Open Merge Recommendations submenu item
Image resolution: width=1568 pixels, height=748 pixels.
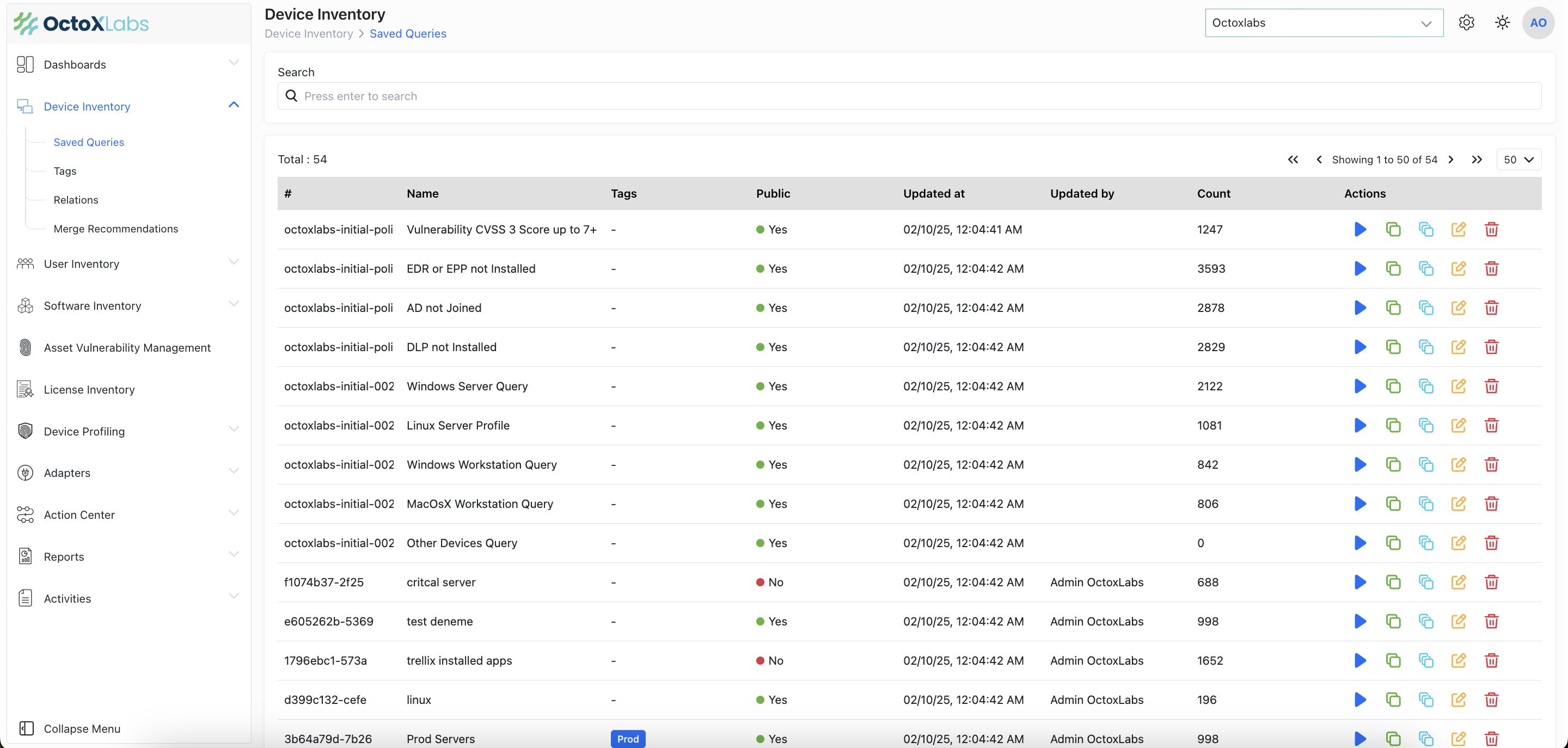tap(115, 229)
